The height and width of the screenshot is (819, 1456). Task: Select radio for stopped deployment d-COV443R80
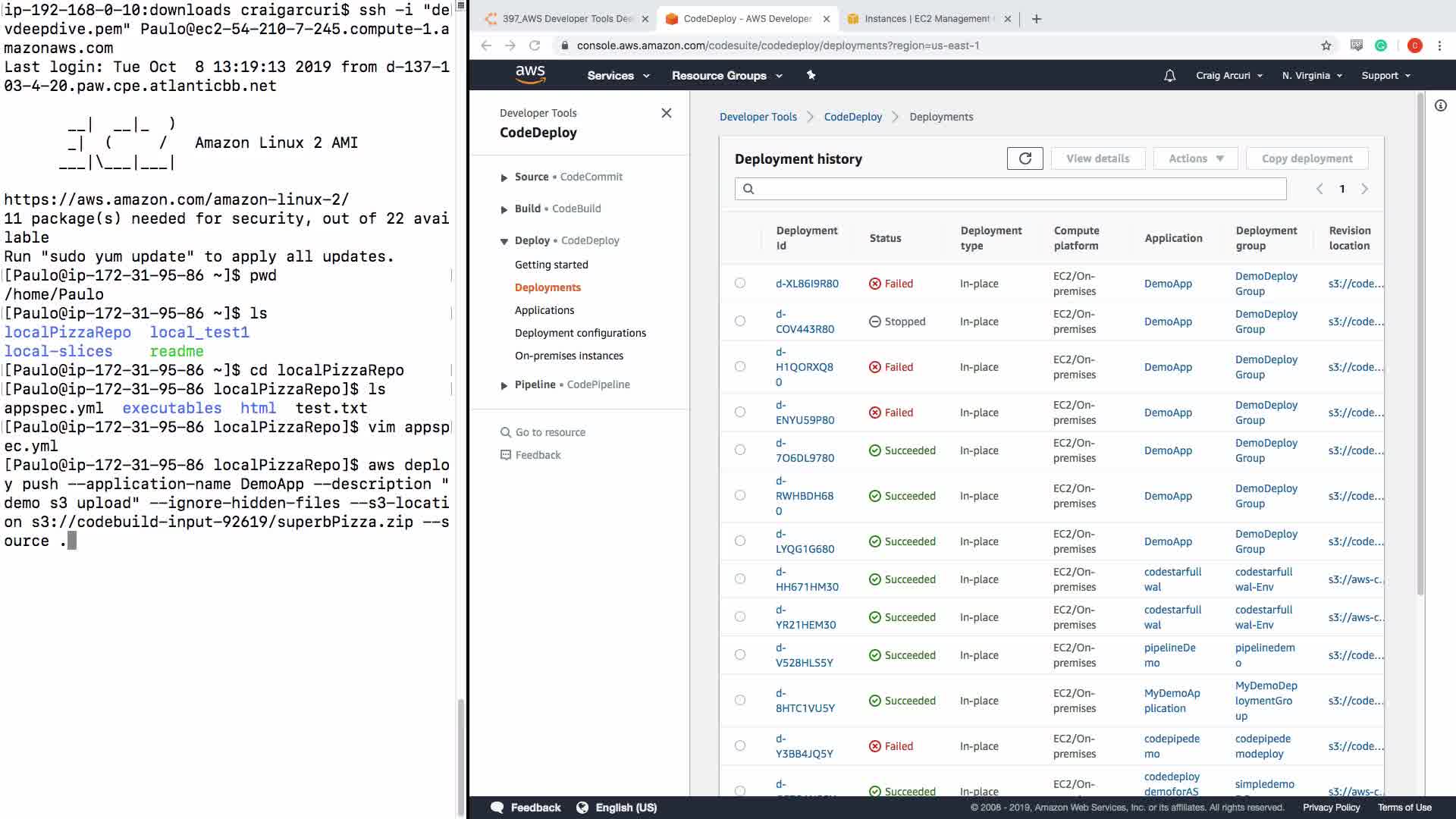tap(739, 321)
